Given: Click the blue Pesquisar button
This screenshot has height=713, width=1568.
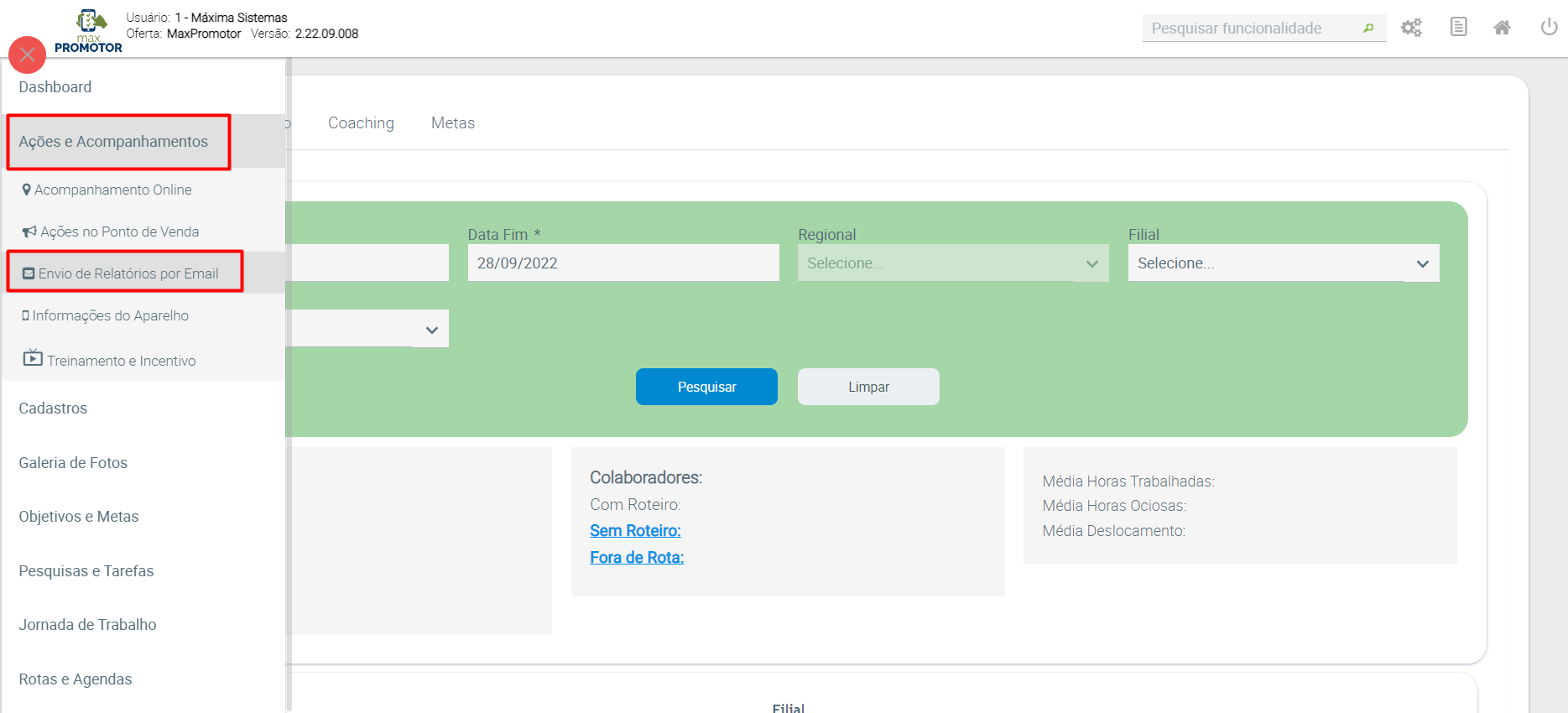Looking at the screenshot, I should 706,387.
